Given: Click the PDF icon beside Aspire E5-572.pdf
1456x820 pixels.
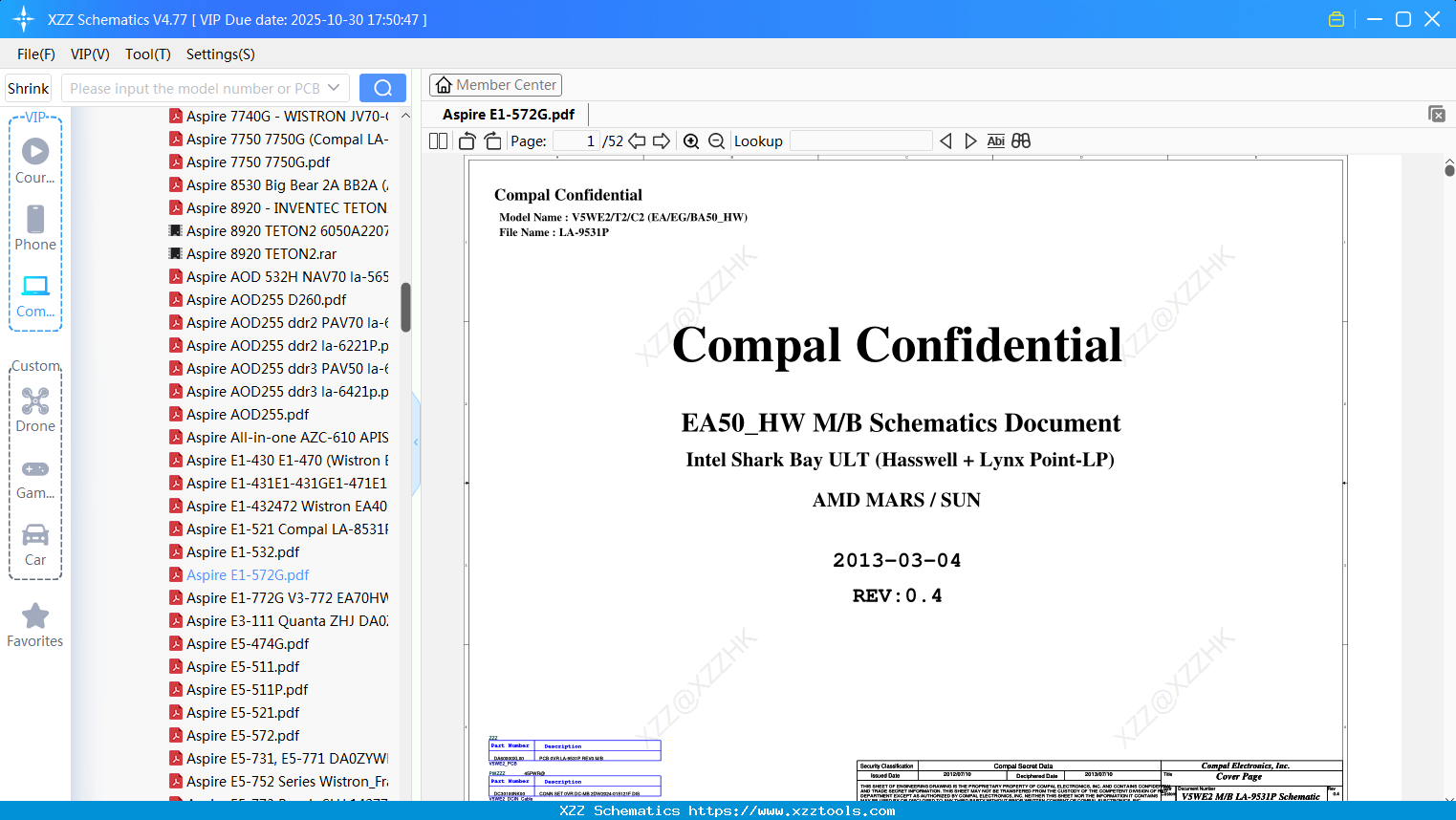Looking at the screenshot, I should pyautogui.click(x=176, y=736).
